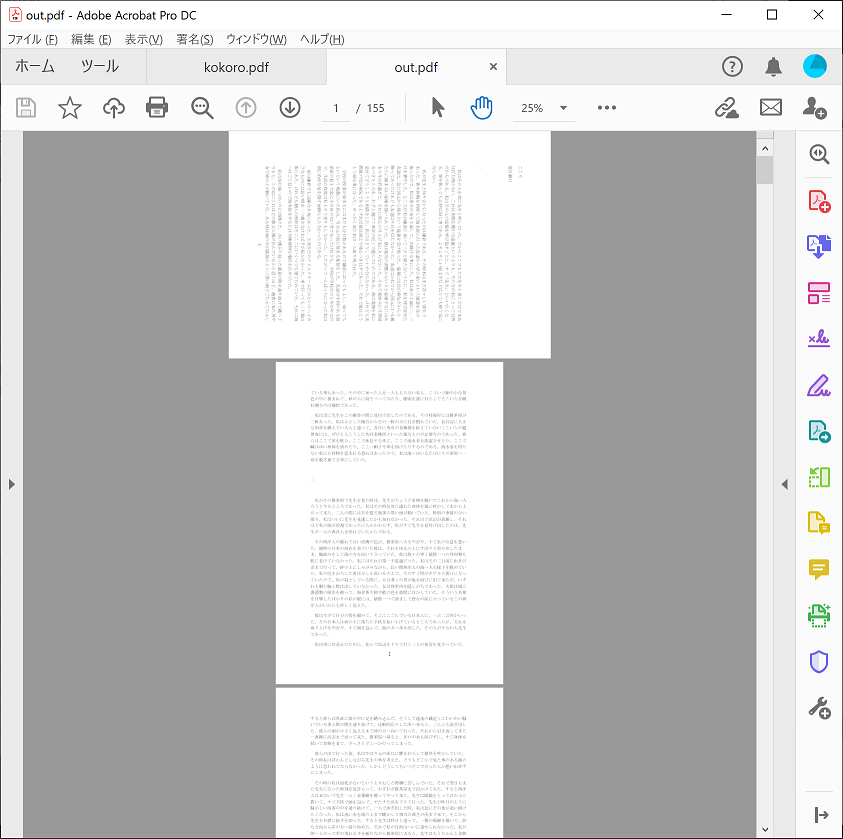This screenshot has height=839, width=843.
Task: Open Fill & Sign tool
Action: tap(819, 339)
